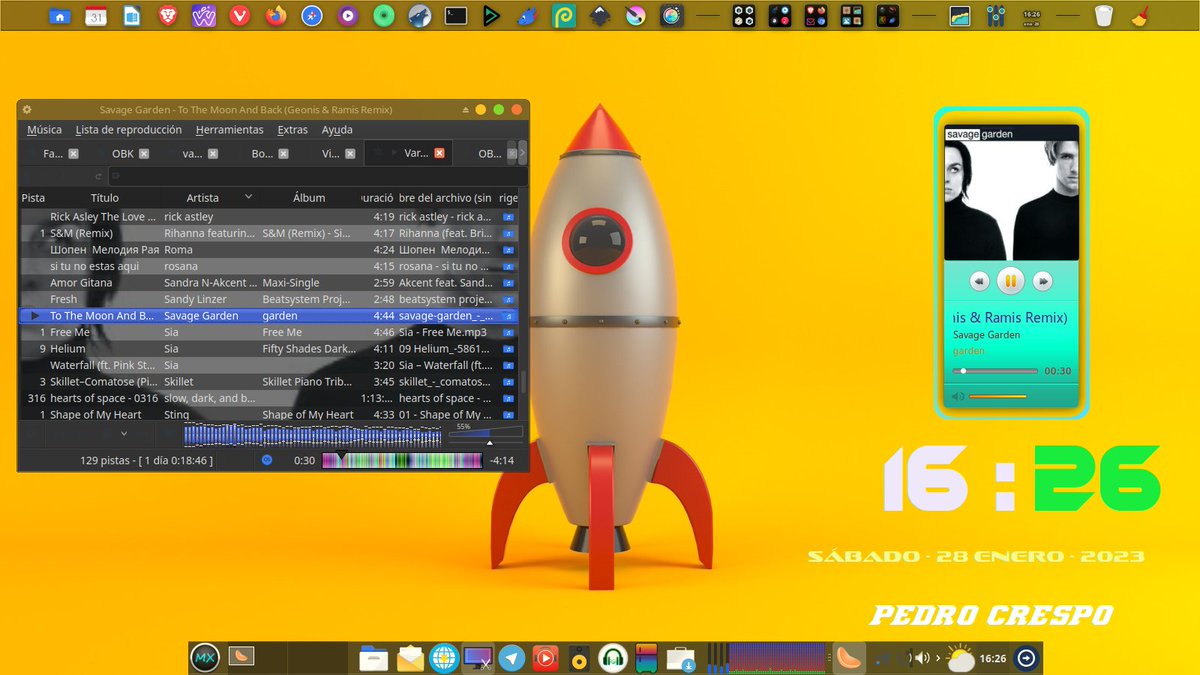1200x675 pixels.
Task: Select the Skillet–Comatose track
Action: [x=268, y=381]
